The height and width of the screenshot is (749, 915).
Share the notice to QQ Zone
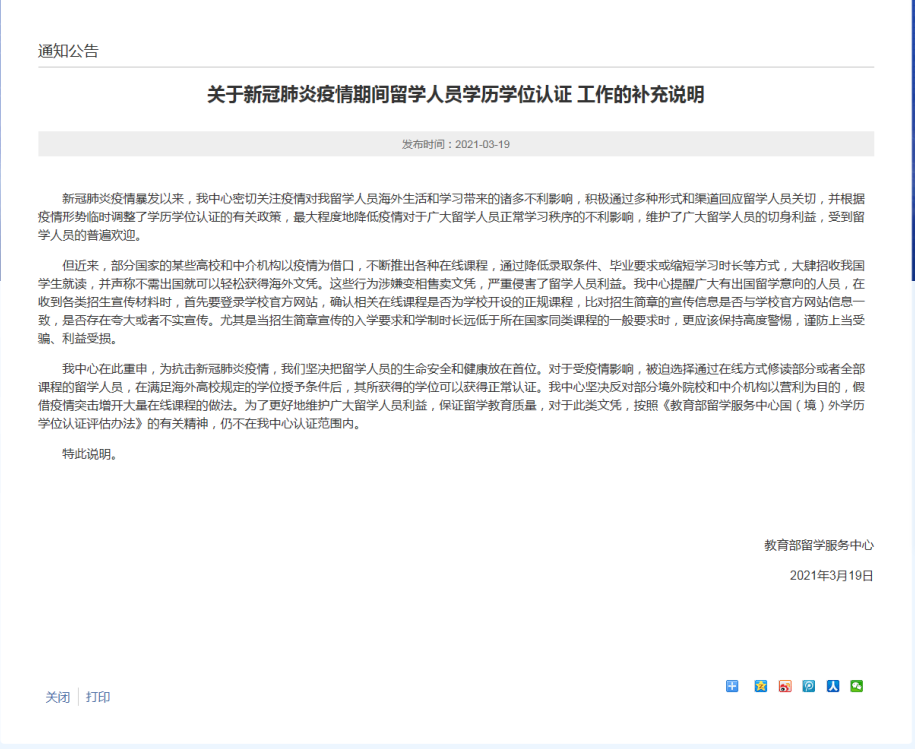coord(760,686)
